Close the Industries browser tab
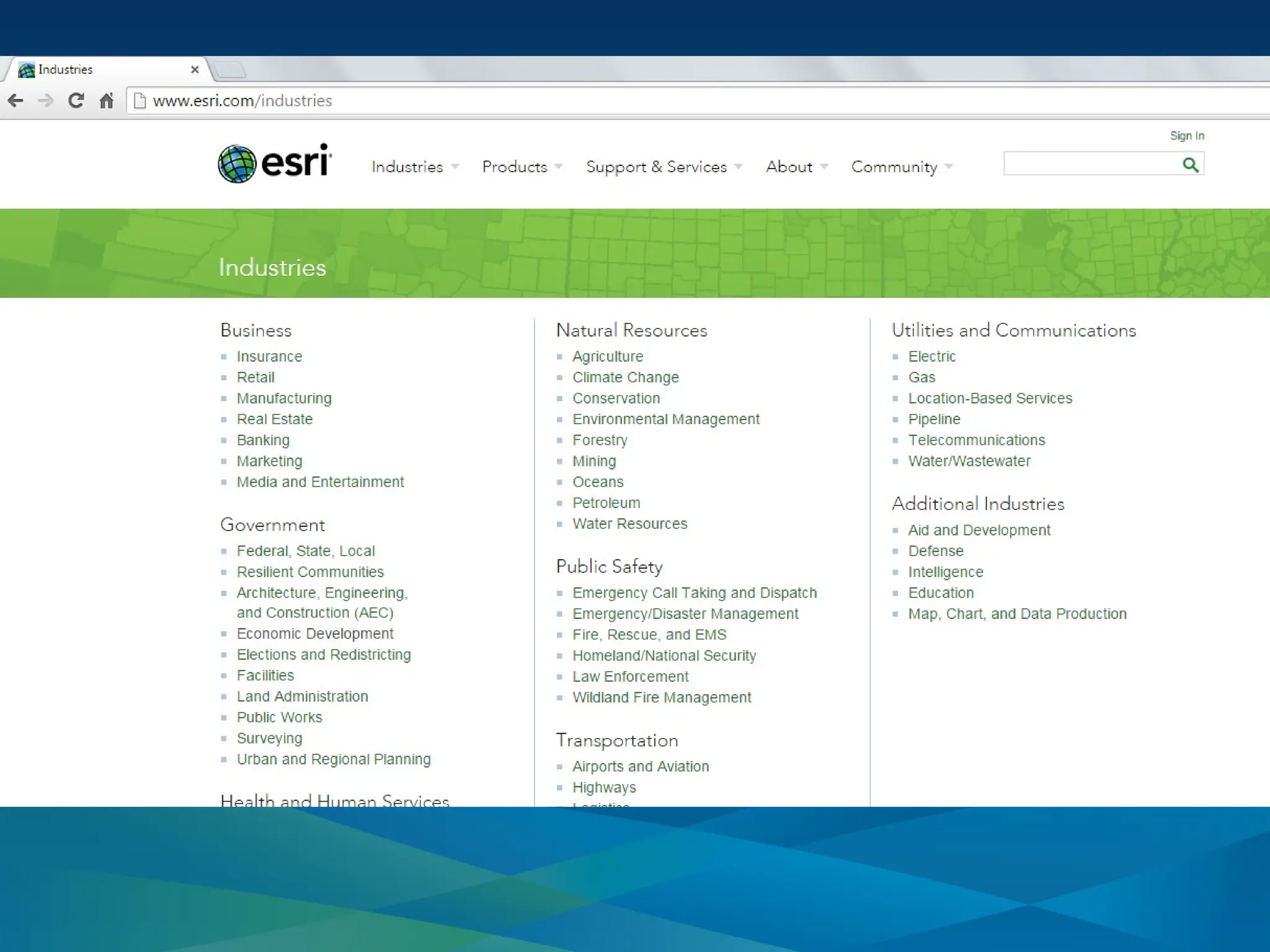 (195, 69)
